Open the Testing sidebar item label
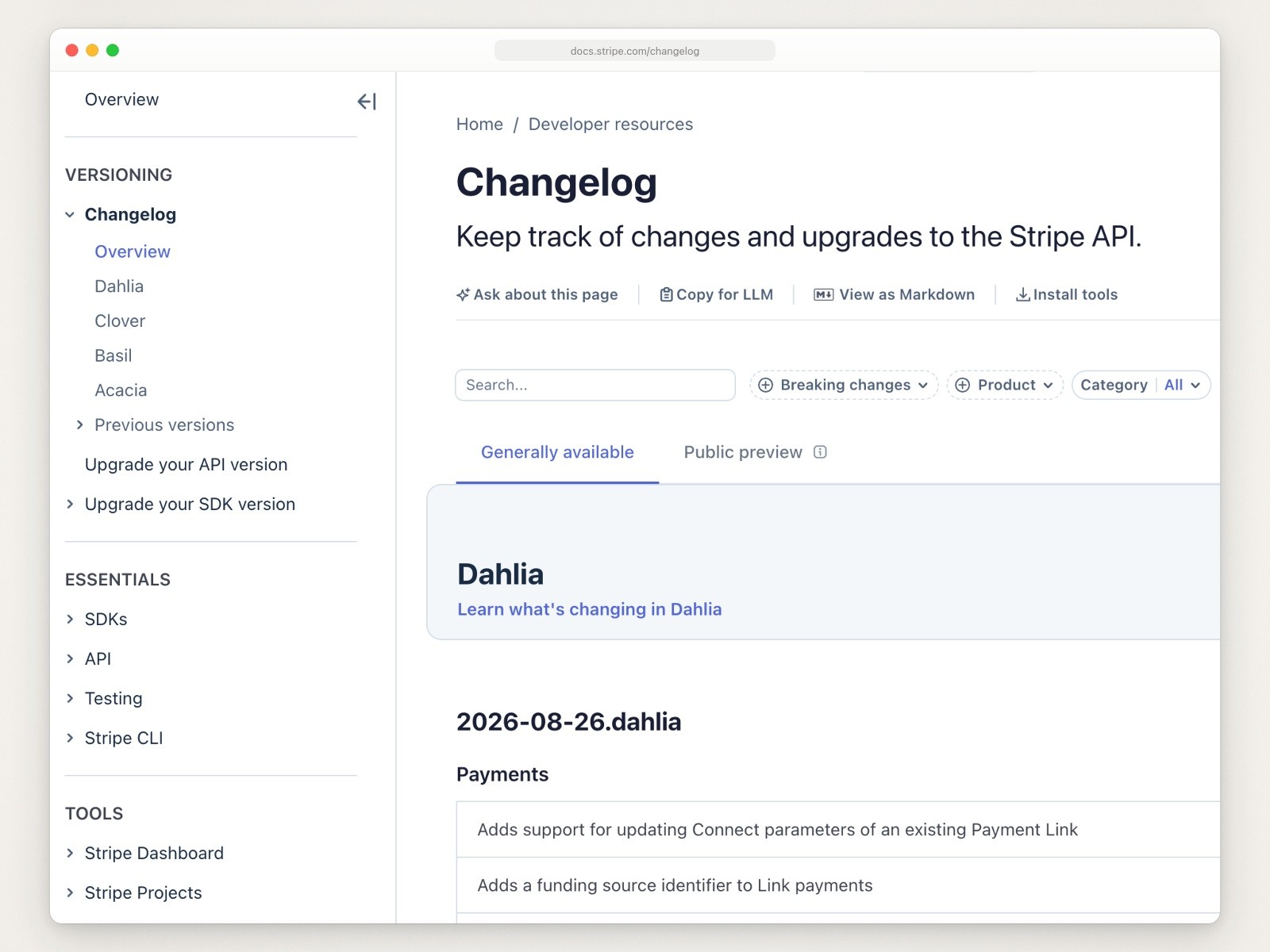 pyautogui.click(x=114, y=699)
